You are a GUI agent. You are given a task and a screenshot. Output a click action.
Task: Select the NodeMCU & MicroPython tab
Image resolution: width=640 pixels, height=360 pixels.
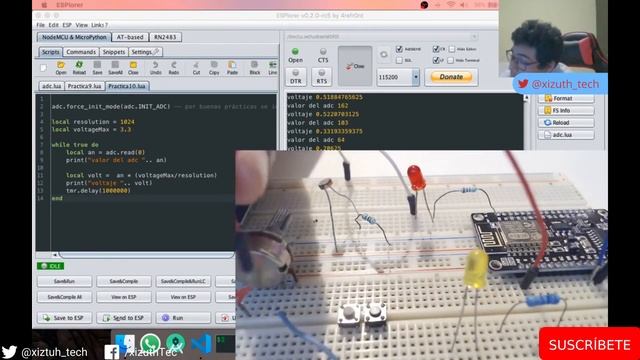click(x=74, y=37)
